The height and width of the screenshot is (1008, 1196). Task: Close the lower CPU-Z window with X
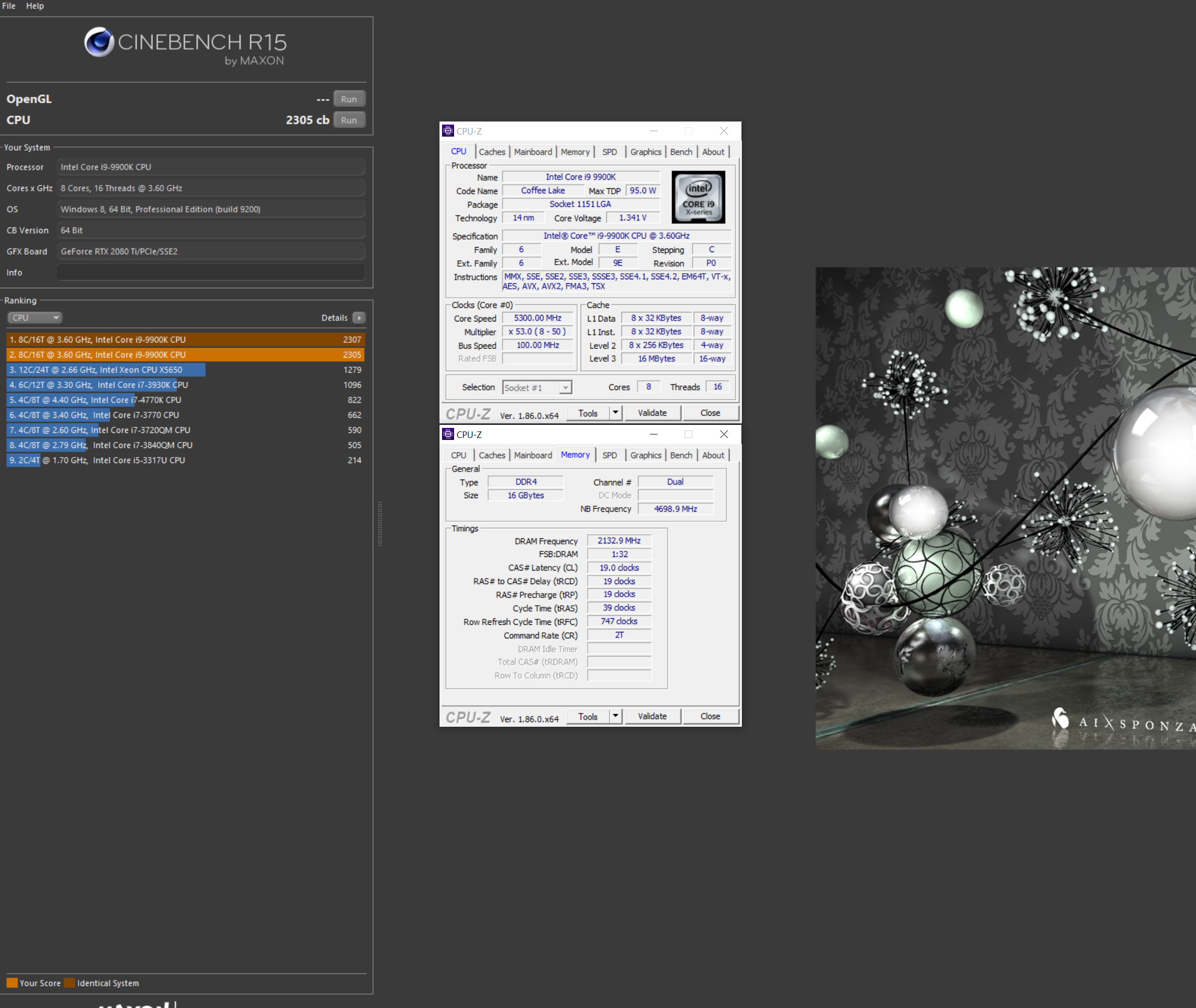tap(724, 434)
